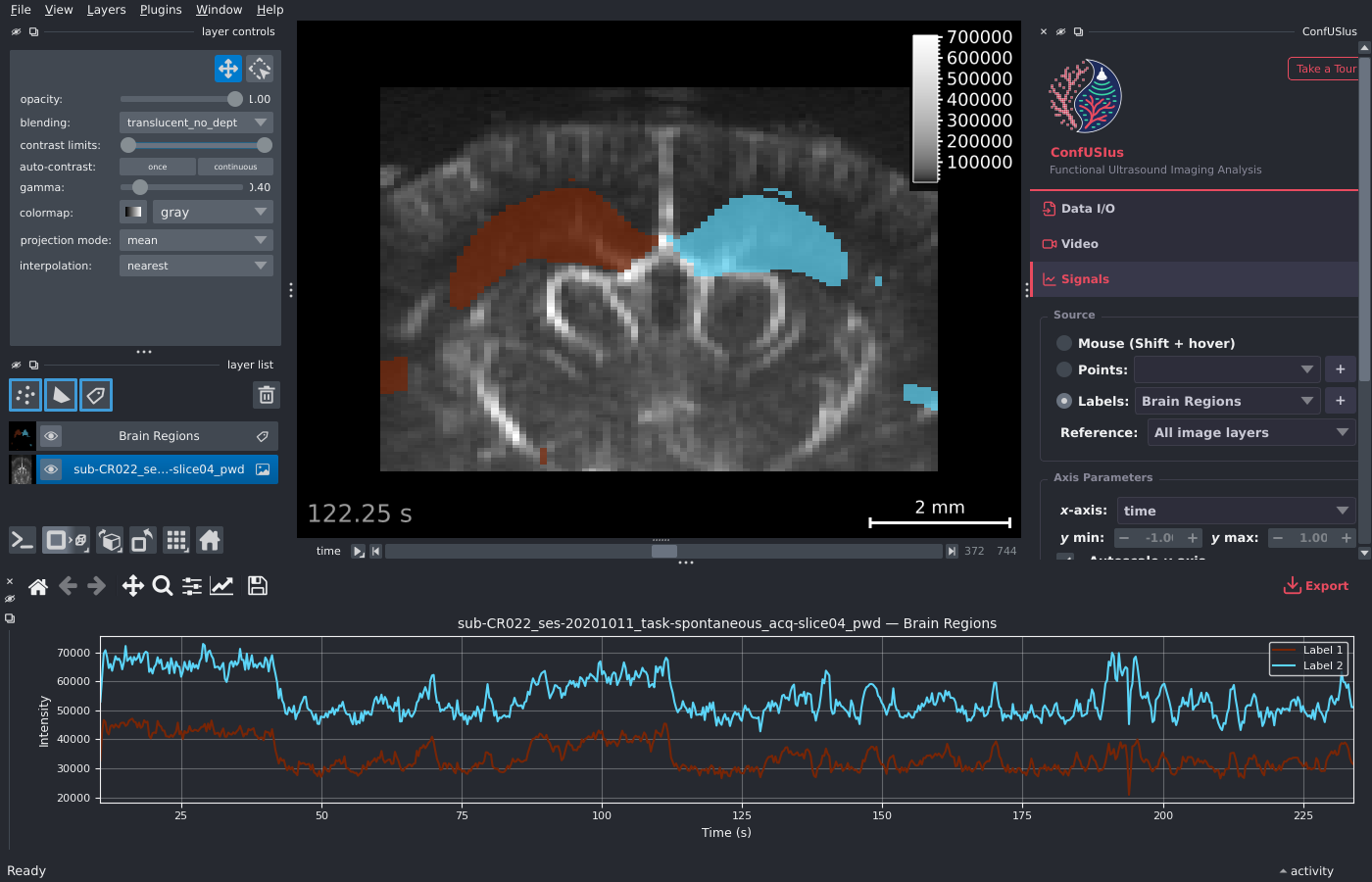Open plot subplot configuration sliders
The width and height of the screenshot is (1372, 882).
click(x=192, y=586)
